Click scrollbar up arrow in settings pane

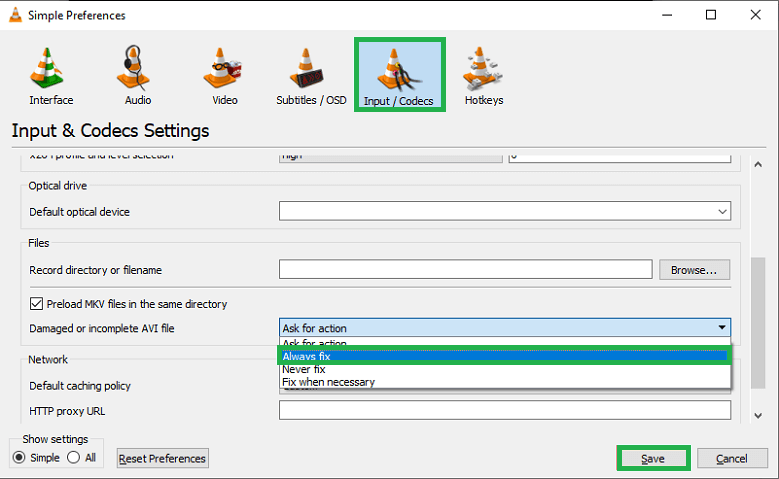[x=758, y=164]
